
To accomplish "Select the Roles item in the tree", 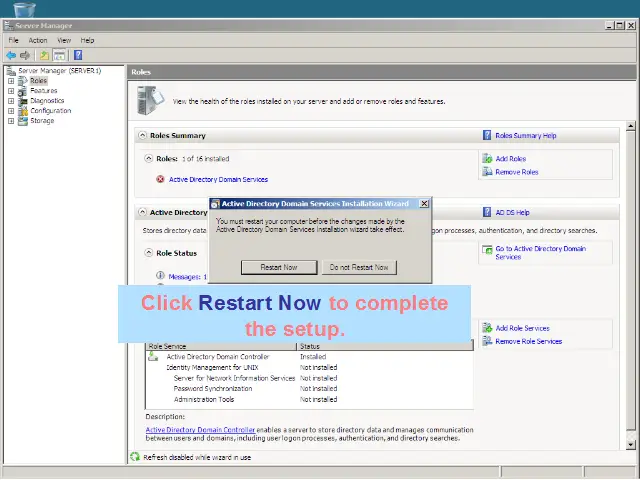I will coord(38,81).
